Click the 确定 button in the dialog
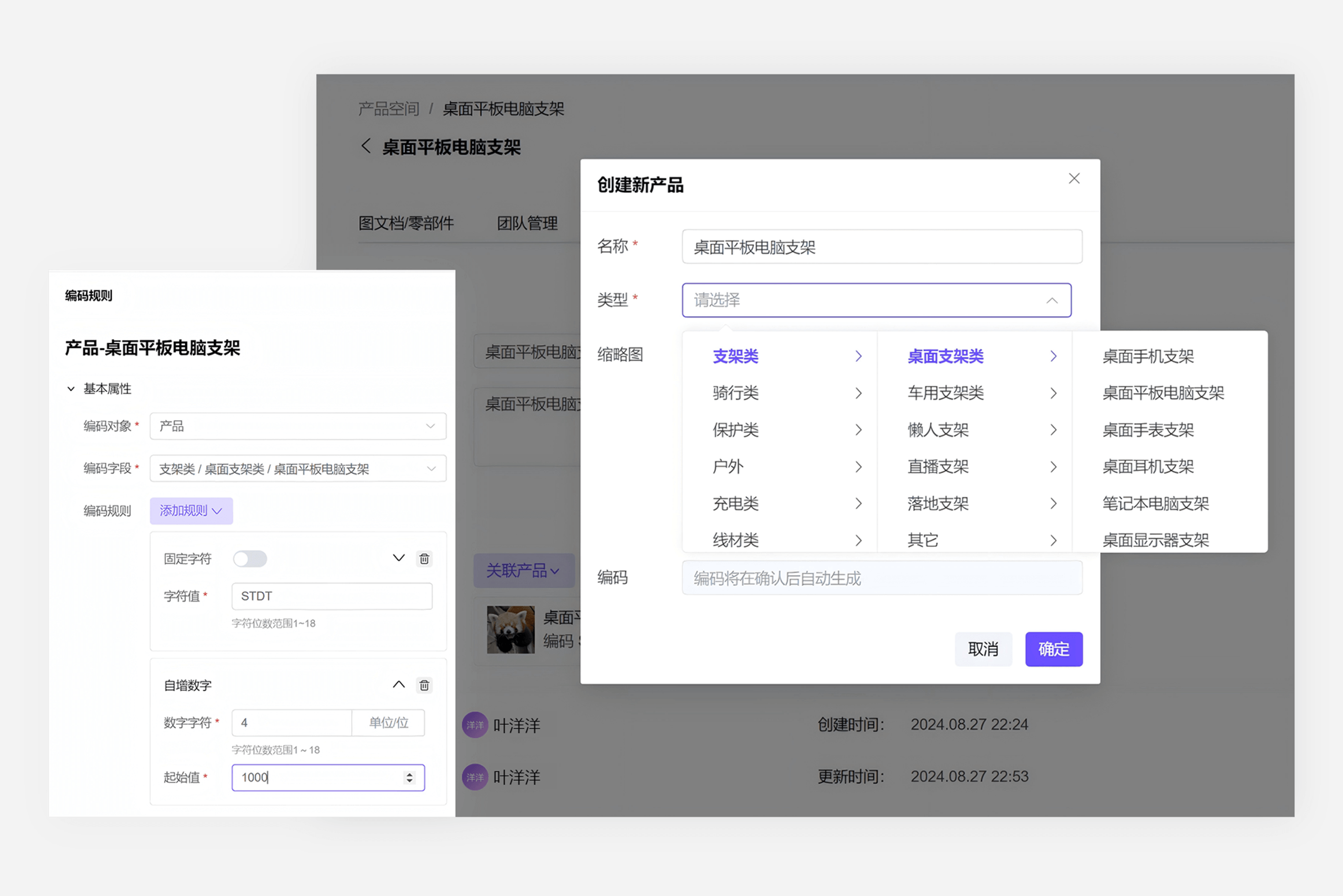 coord(1053,649)
